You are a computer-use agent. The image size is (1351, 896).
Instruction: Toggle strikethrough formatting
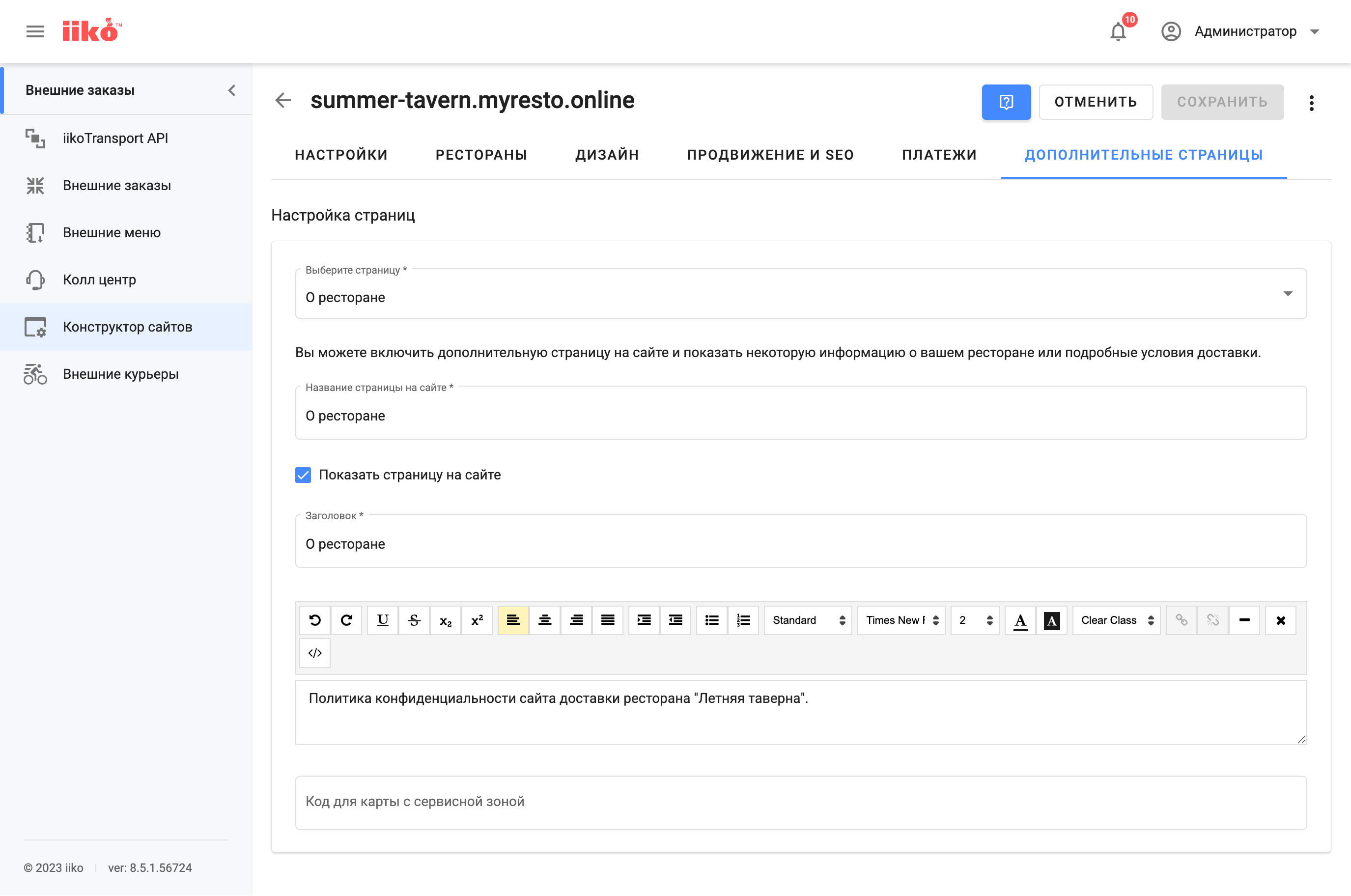[x=414, y=620]
